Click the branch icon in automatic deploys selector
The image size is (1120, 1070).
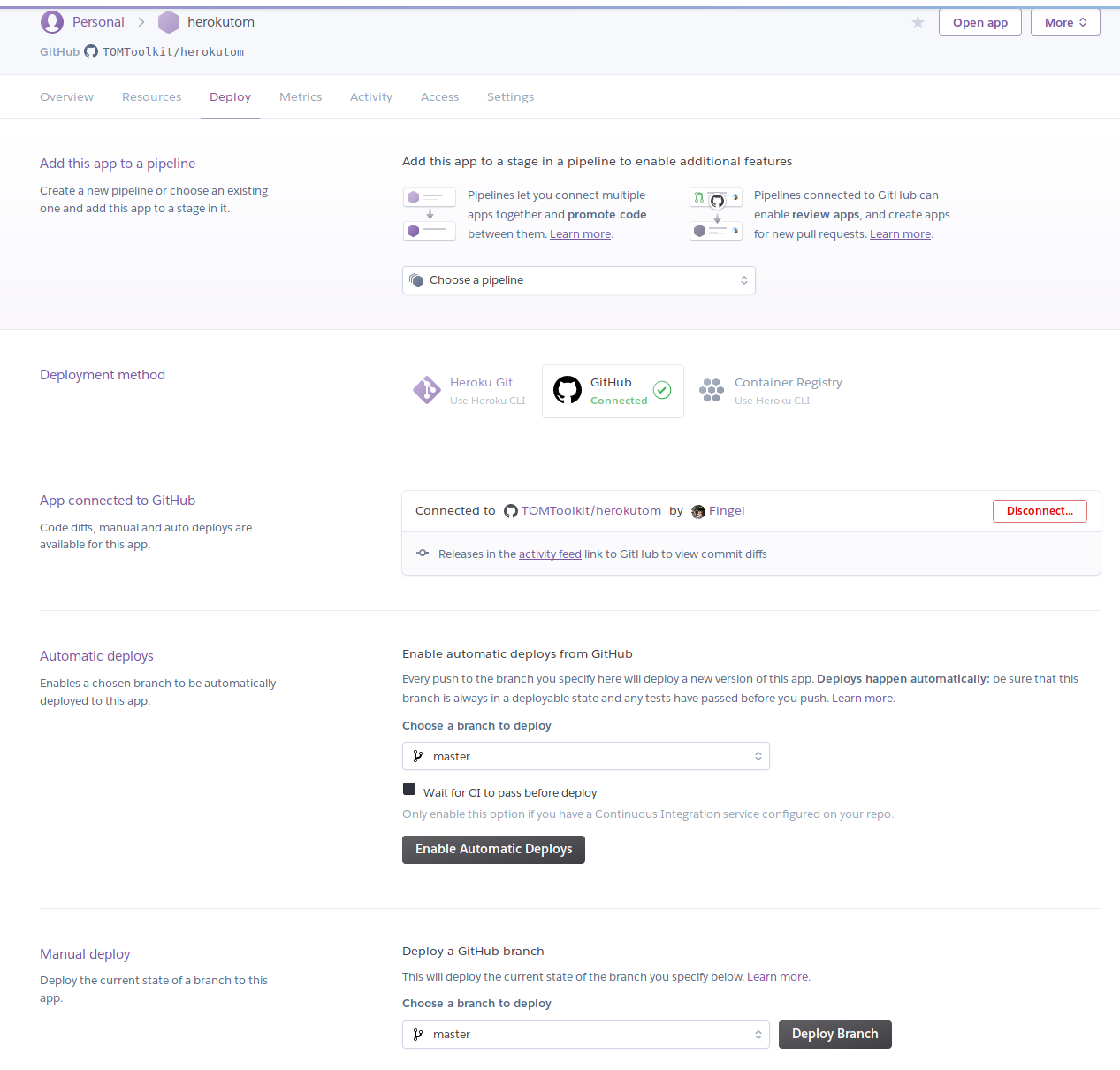click(418, 756)
